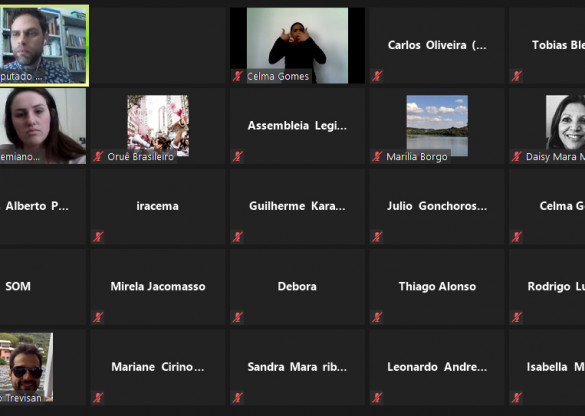Click muted mic icon on Sandra Mara tile
The height and width of the screenshot is (416, 585).
[238, 398]
